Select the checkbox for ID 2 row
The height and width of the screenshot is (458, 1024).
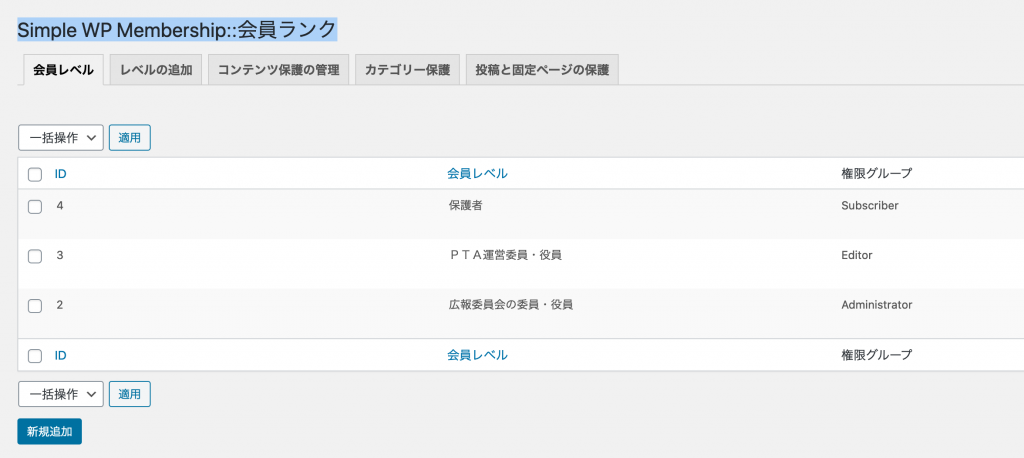35,306
